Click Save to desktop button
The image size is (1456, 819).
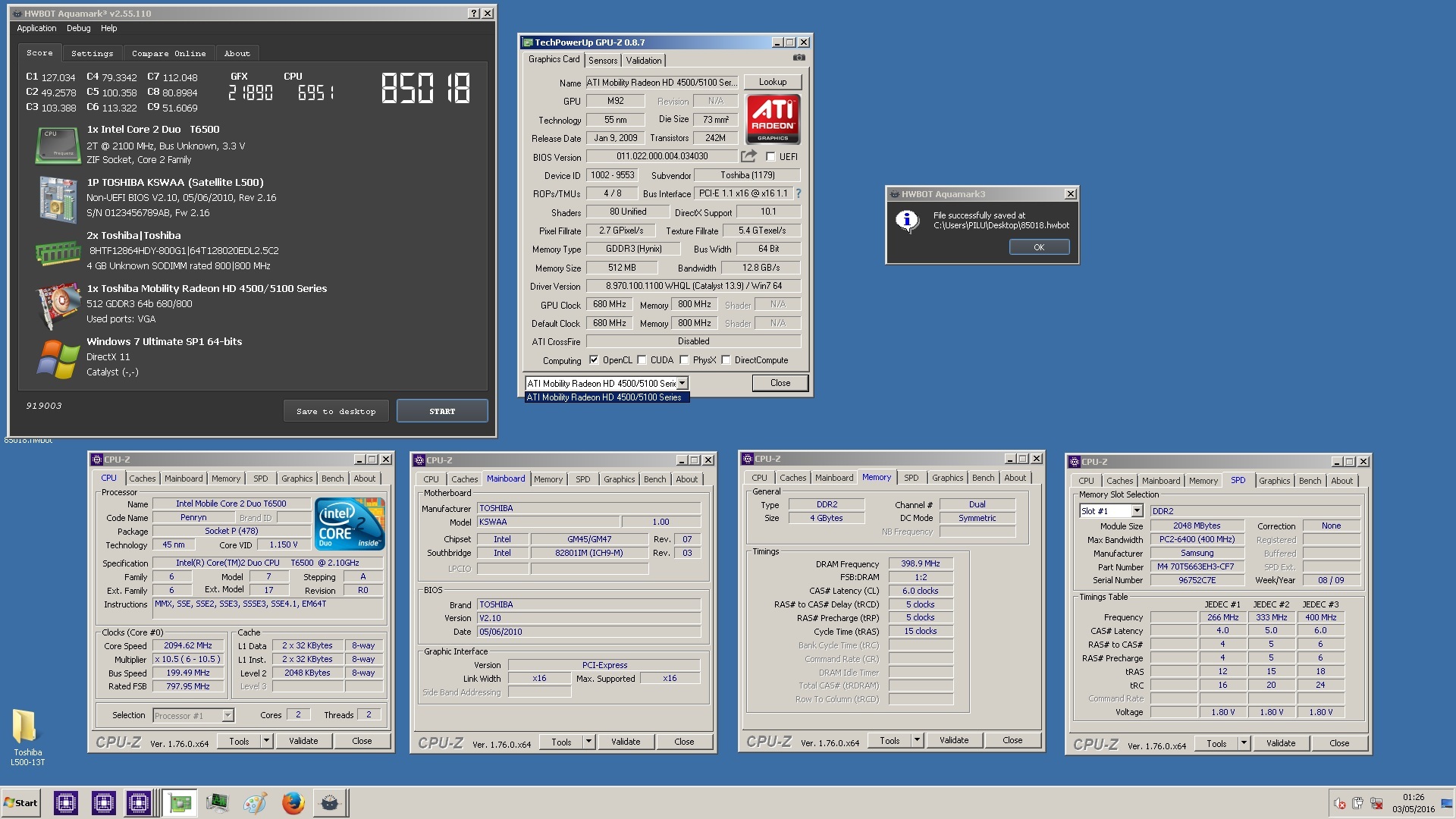336,411
